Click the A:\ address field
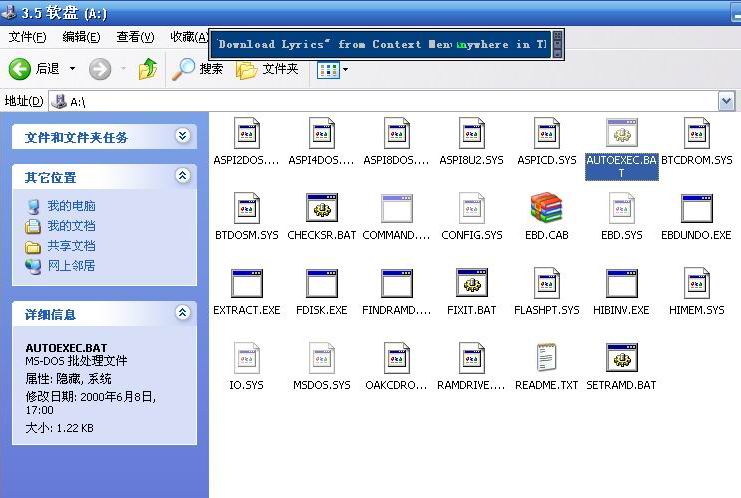 point(383,101)
